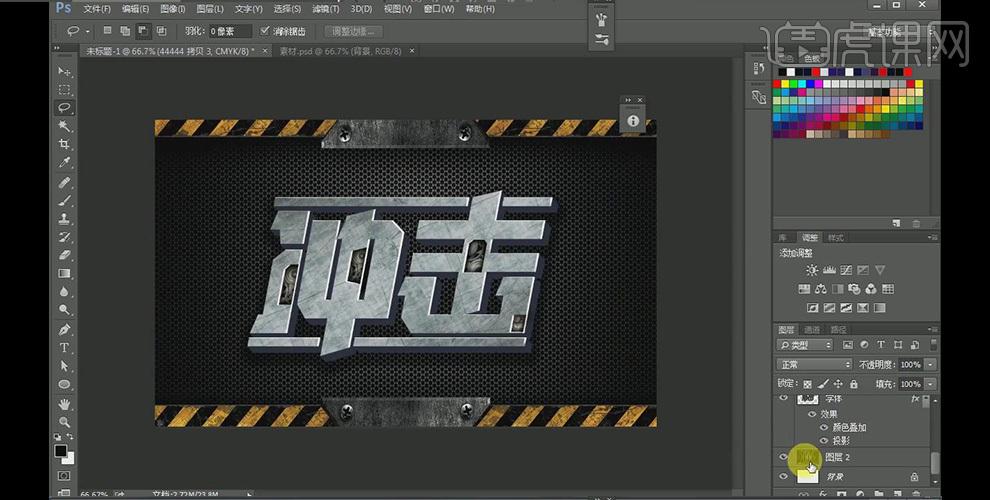990x500 pixels.
Task: Select the 图层 2 layer thumbnail
Action: tap(808, 456)
